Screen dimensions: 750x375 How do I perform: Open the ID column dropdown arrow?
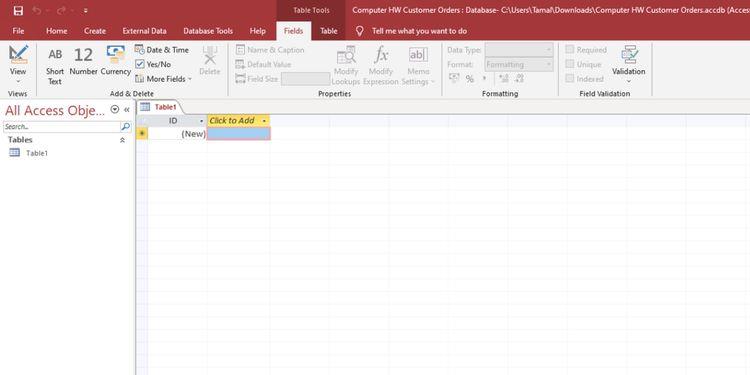coord(201,121)
